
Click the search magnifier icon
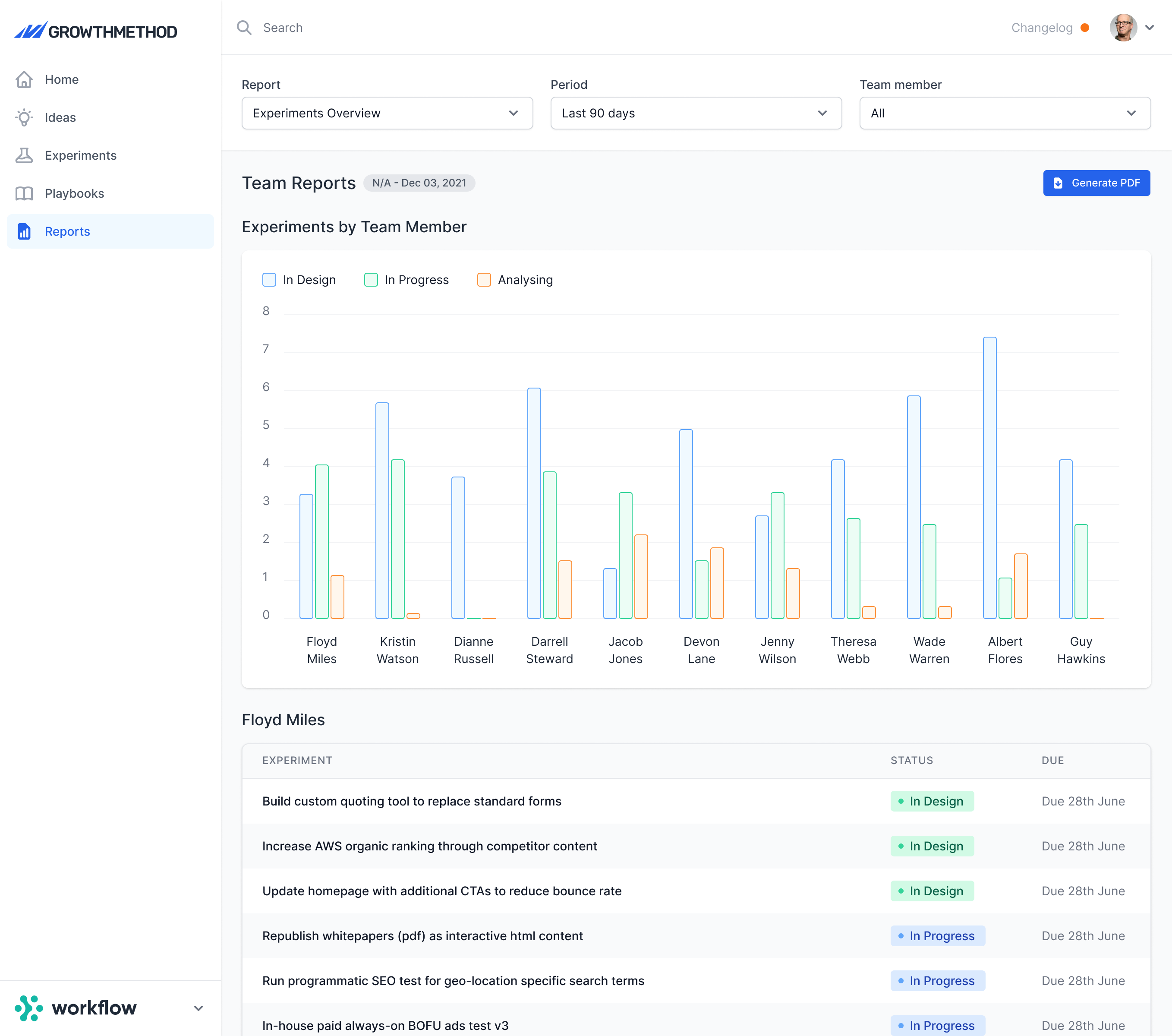tap(244, 28)
